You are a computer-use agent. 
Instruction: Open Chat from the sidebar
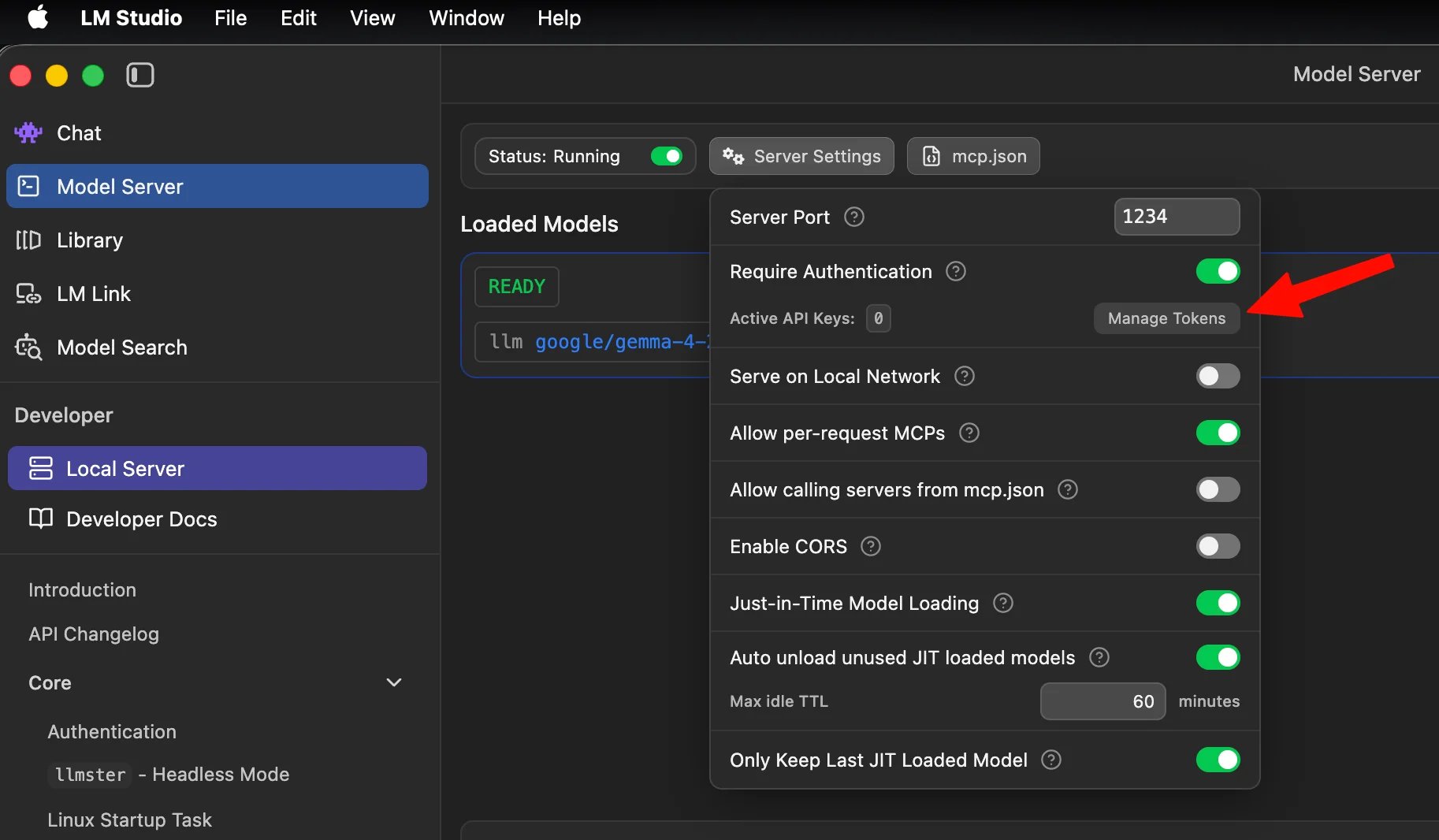[x=217, y=133]
